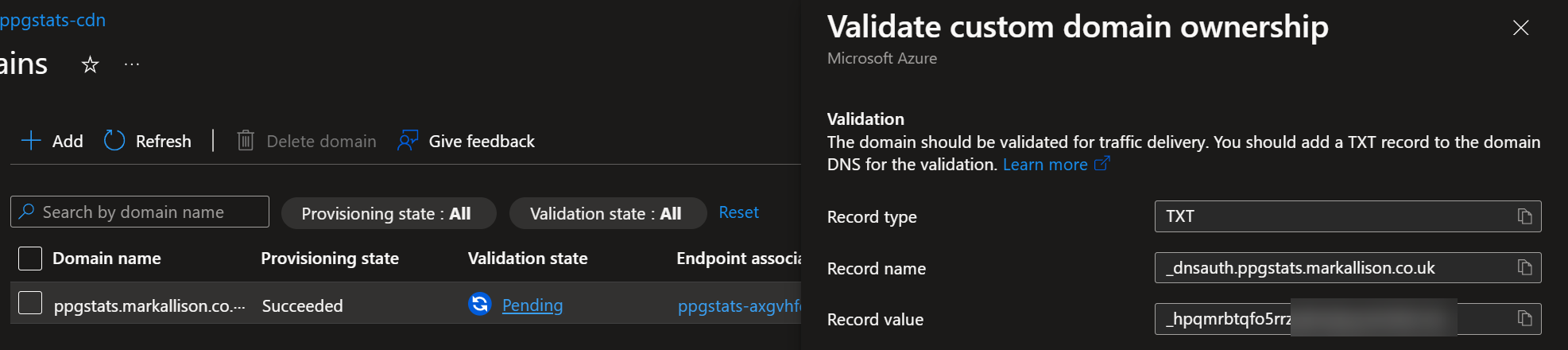Viewport: 1568px width, 350px height.
Task: Open the Validation state filter
Action: pos(608,213)
